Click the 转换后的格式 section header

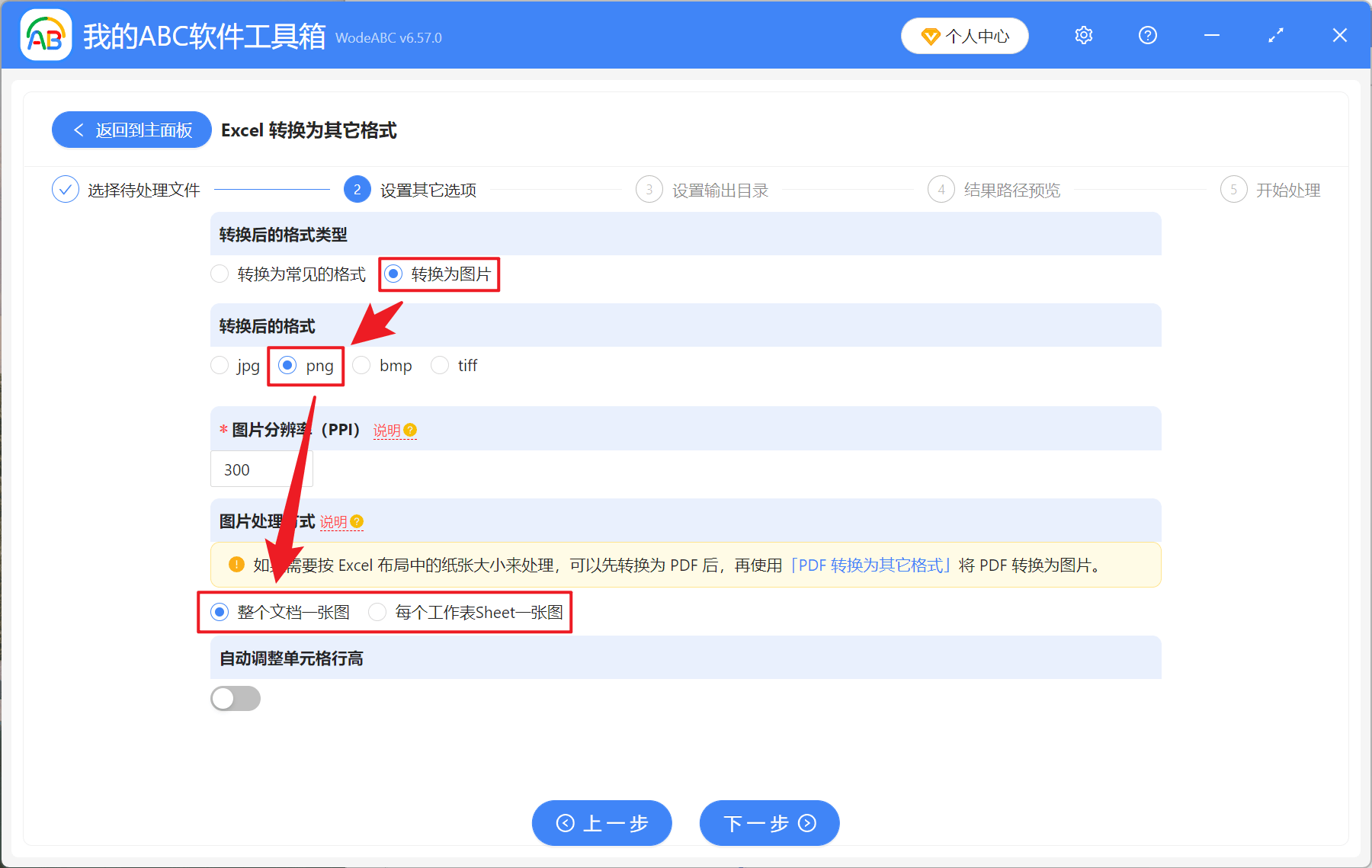686,325
